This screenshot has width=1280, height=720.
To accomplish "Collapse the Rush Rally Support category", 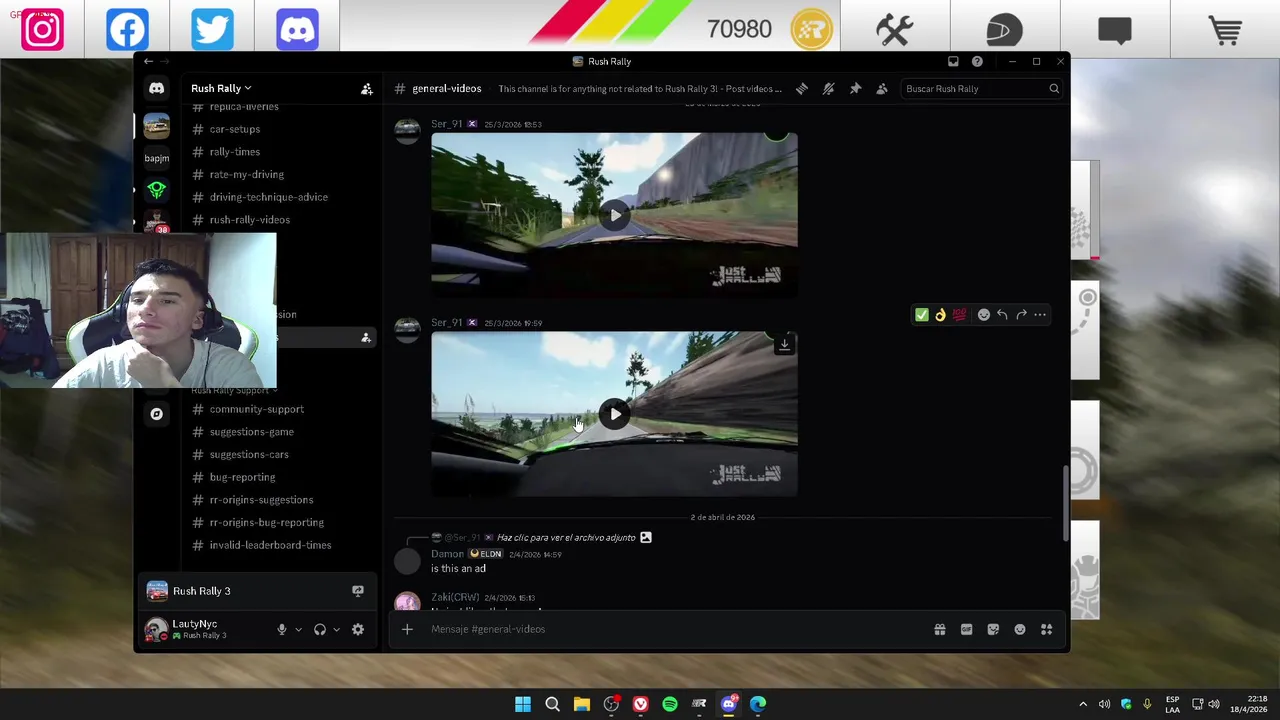I will tap(232, 390).
